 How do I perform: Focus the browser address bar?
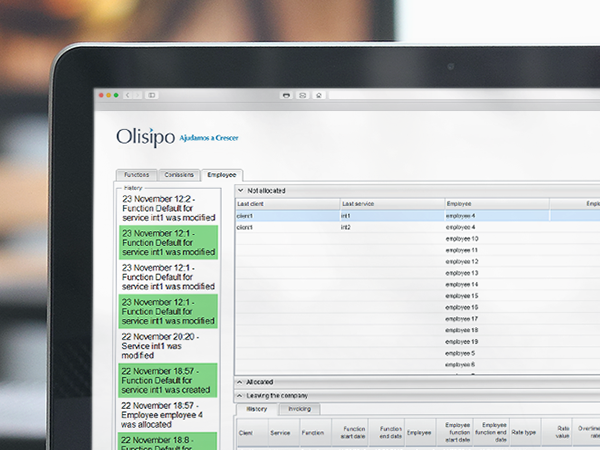[464, 95]
